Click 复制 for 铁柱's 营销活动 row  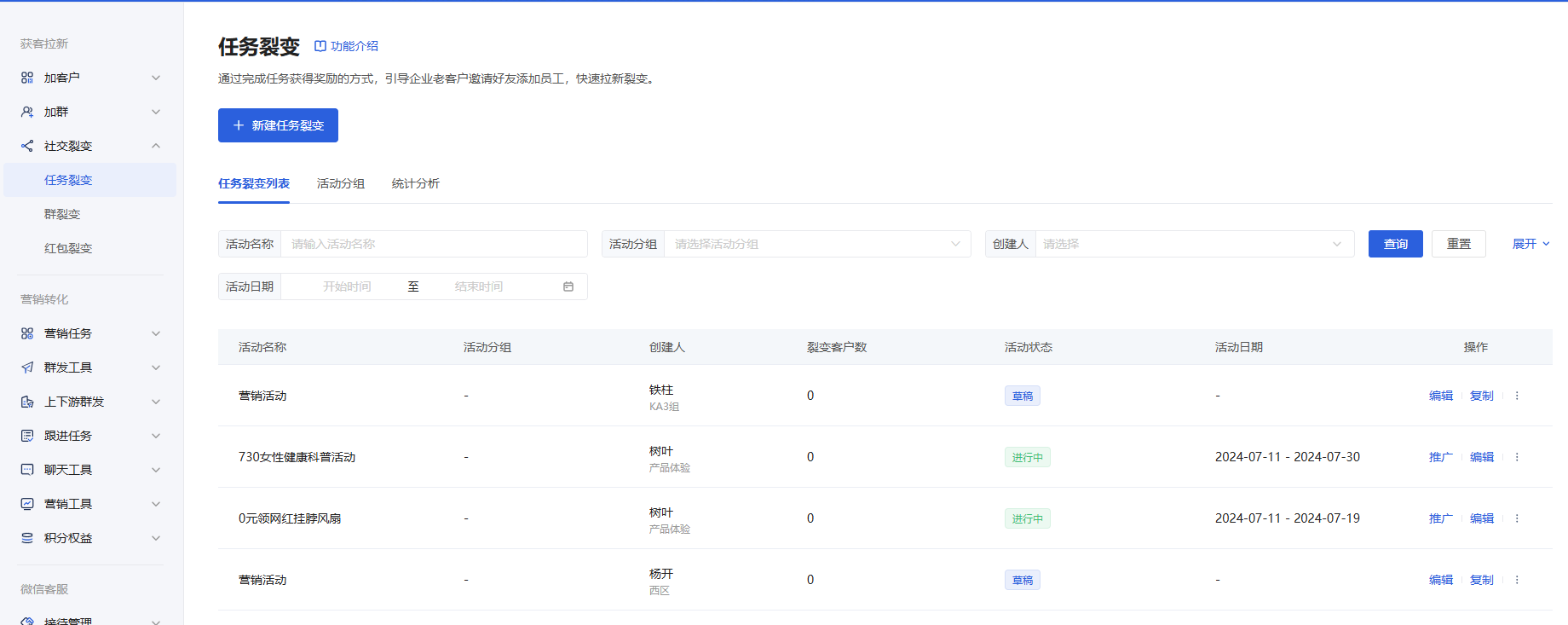point(1482,396)
